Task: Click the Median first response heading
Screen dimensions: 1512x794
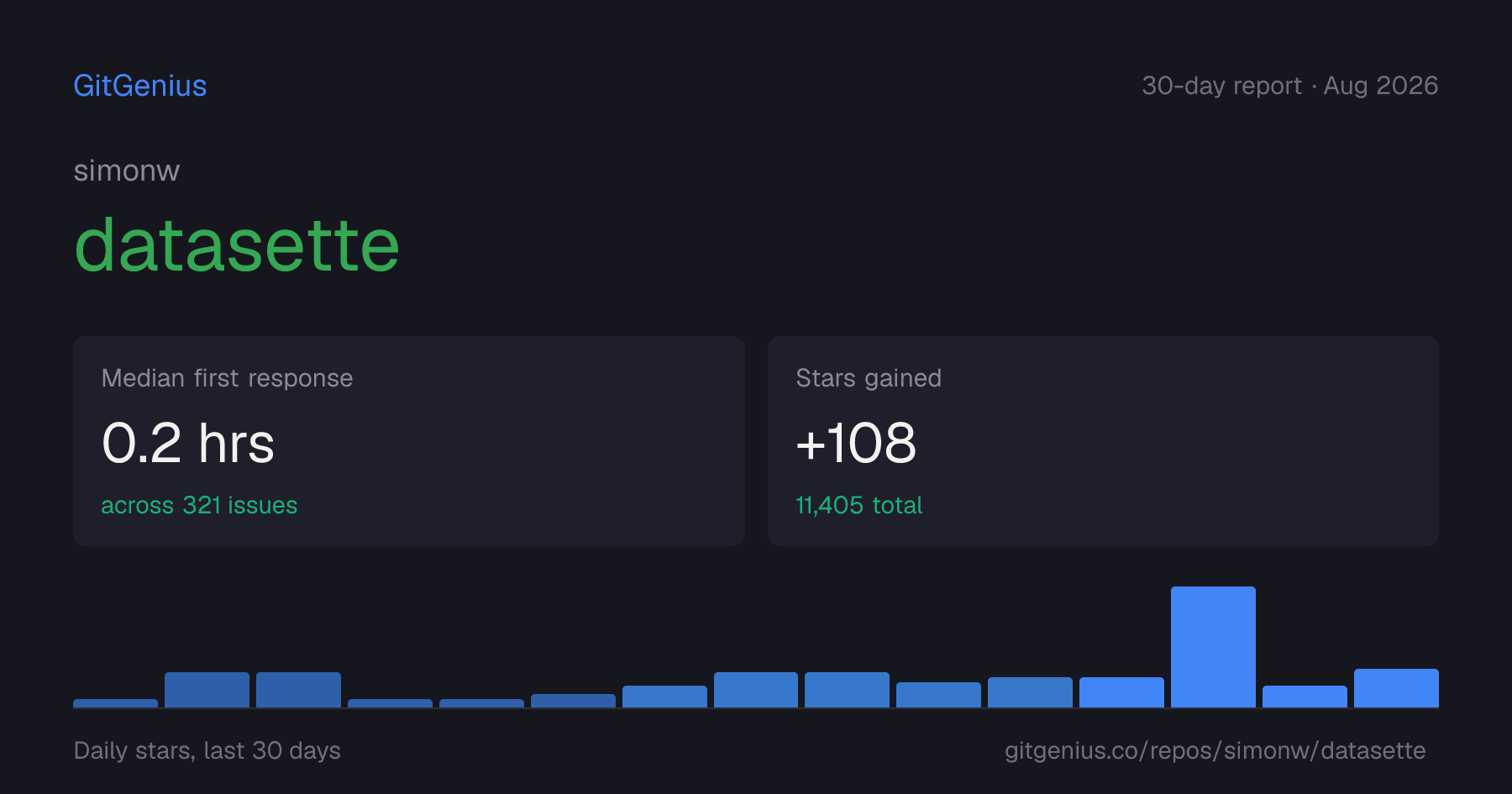Action: pos(227,378)
